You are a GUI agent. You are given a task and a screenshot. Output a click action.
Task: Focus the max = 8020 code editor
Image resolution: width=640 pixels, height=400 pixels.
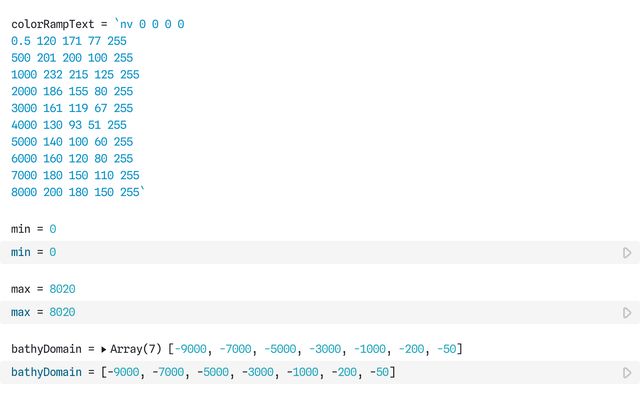point(300,313)
